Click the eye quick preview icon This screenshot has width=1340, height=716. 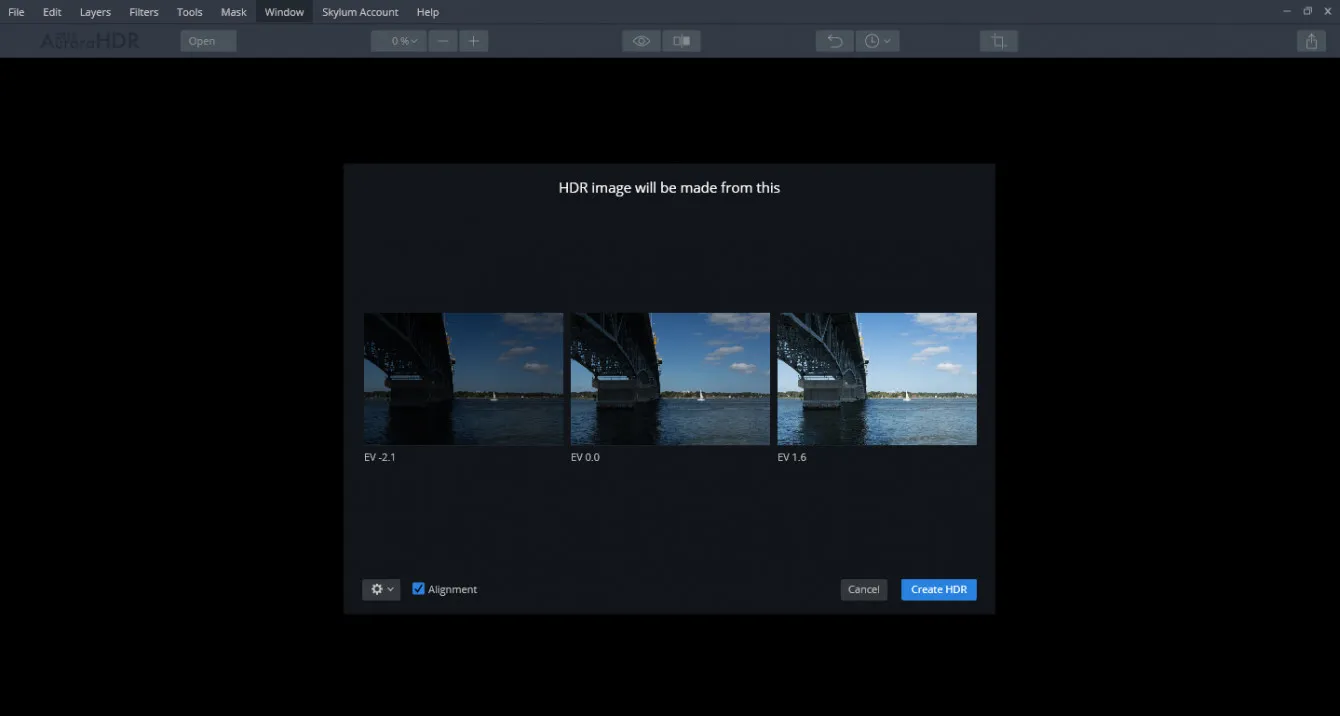click(641, 41)
